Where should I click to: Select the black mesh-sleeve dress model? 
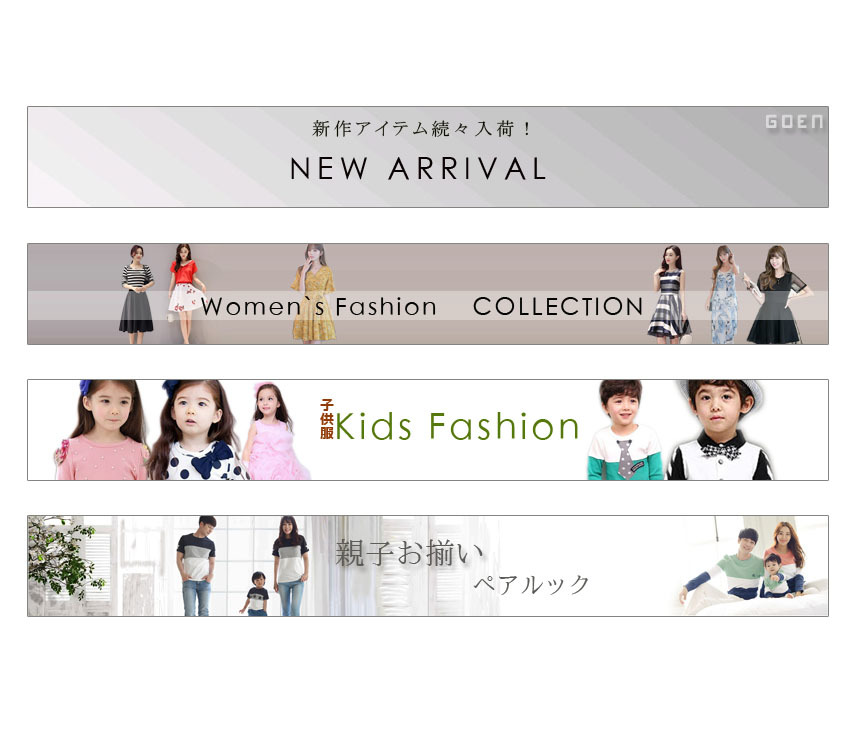pyautogui.click(x=776, y=295)
